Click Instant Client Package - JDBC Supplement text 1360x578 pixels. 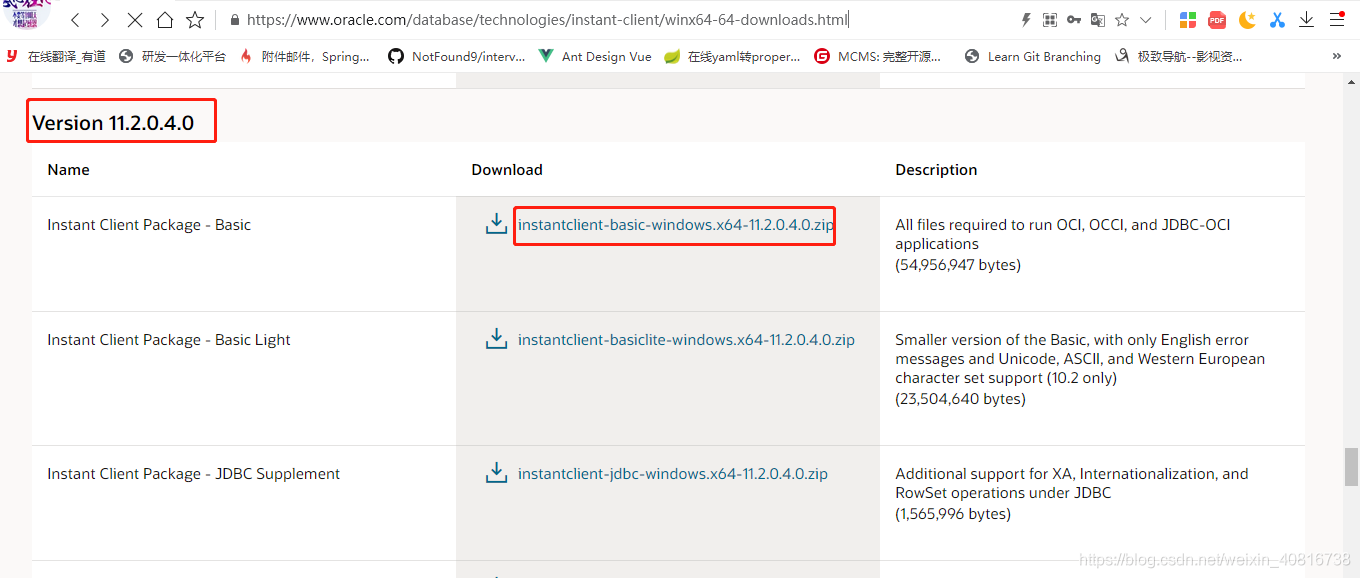(x=194, y=474)
